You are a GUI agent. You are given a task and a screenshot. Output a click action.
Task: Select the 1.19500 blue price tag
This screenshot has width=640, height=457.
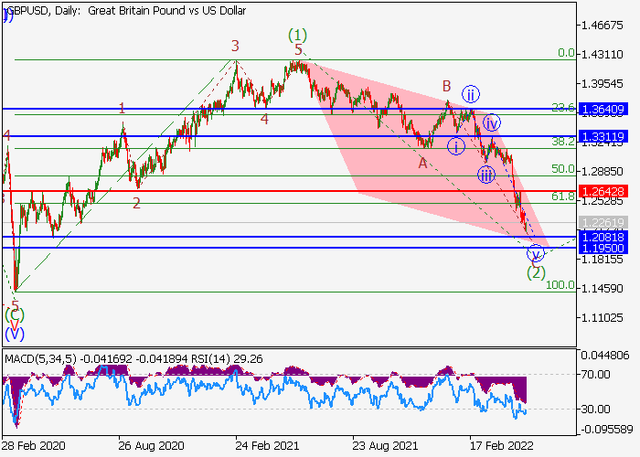603,248
